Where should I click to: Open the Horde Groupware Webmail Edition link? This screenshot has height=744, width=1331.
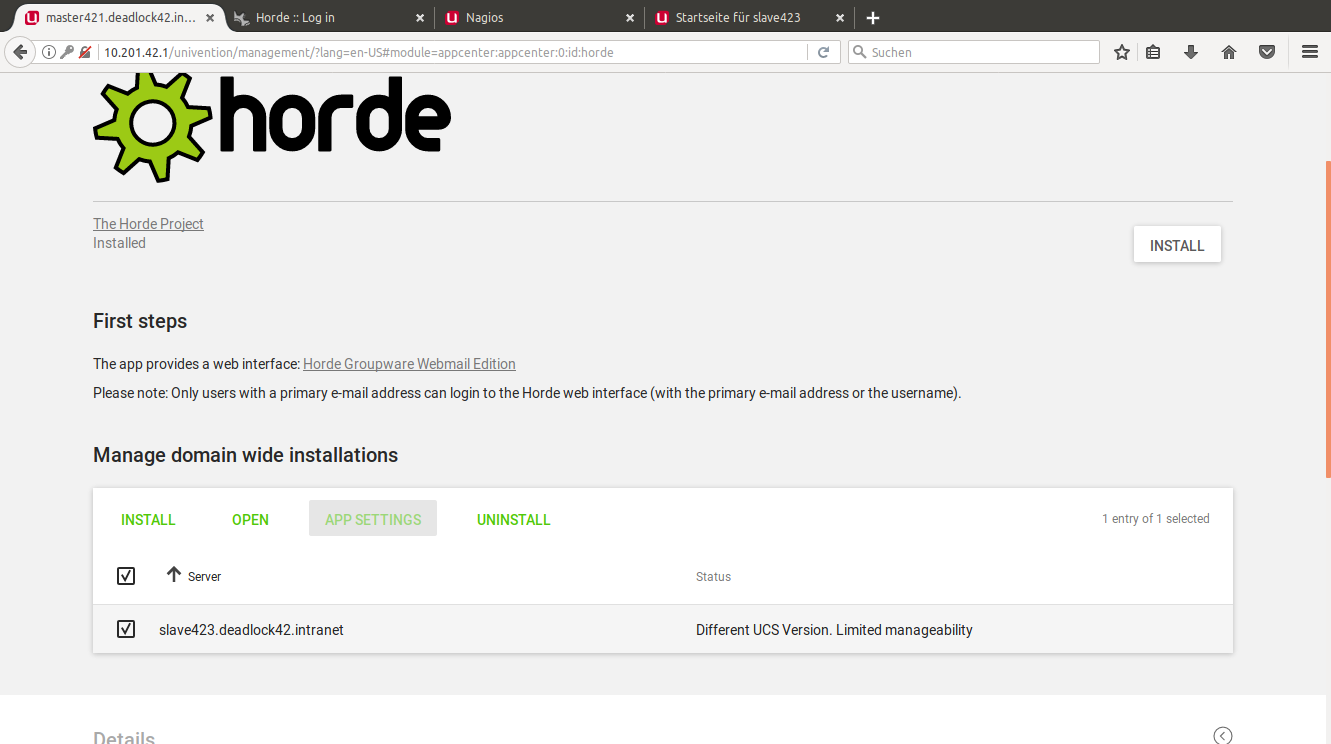click(409, 364)
